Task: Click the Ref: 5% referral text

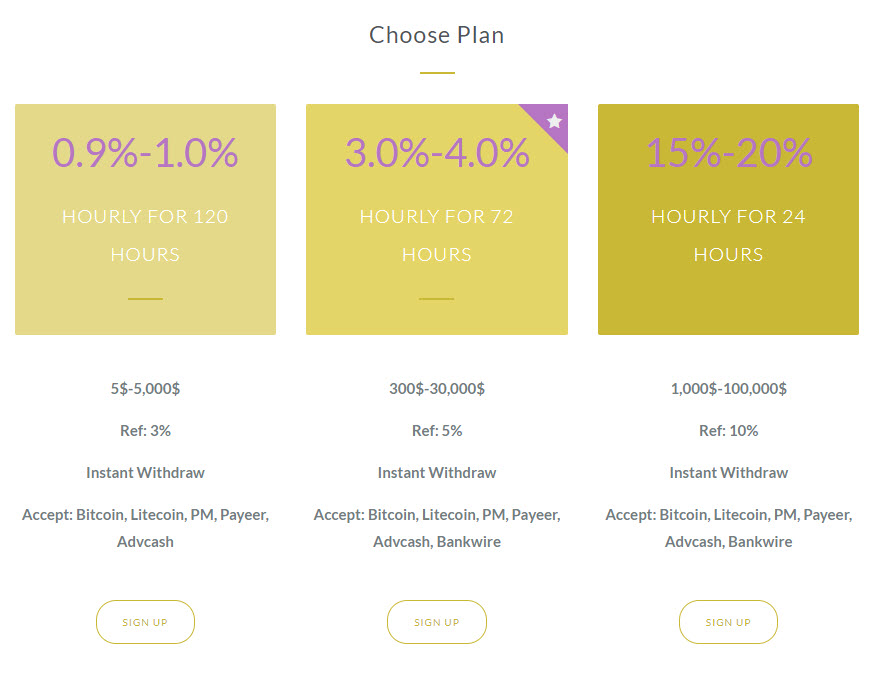Action: 437,431
